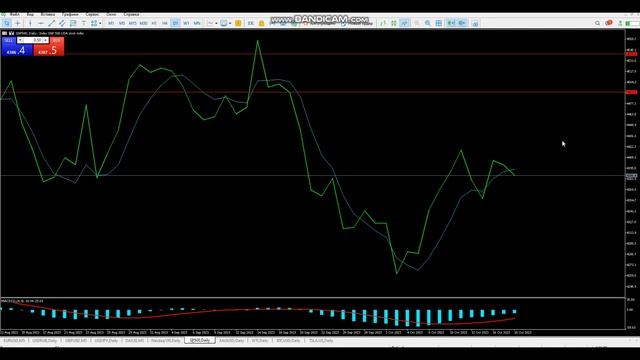Select the vertical line drawing tool
Screen dimensions: 640x360
click(30, 23)
